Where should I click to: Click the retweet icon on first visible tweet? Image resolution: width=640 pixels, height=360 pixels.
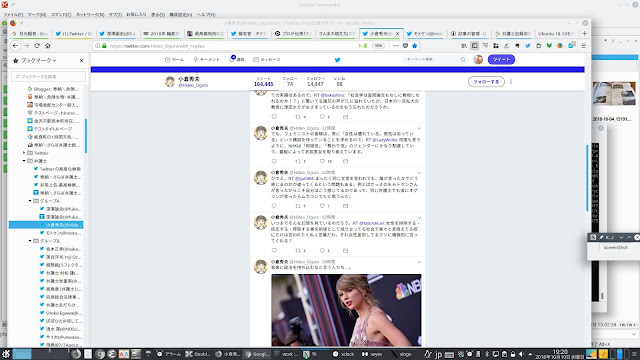298,117
